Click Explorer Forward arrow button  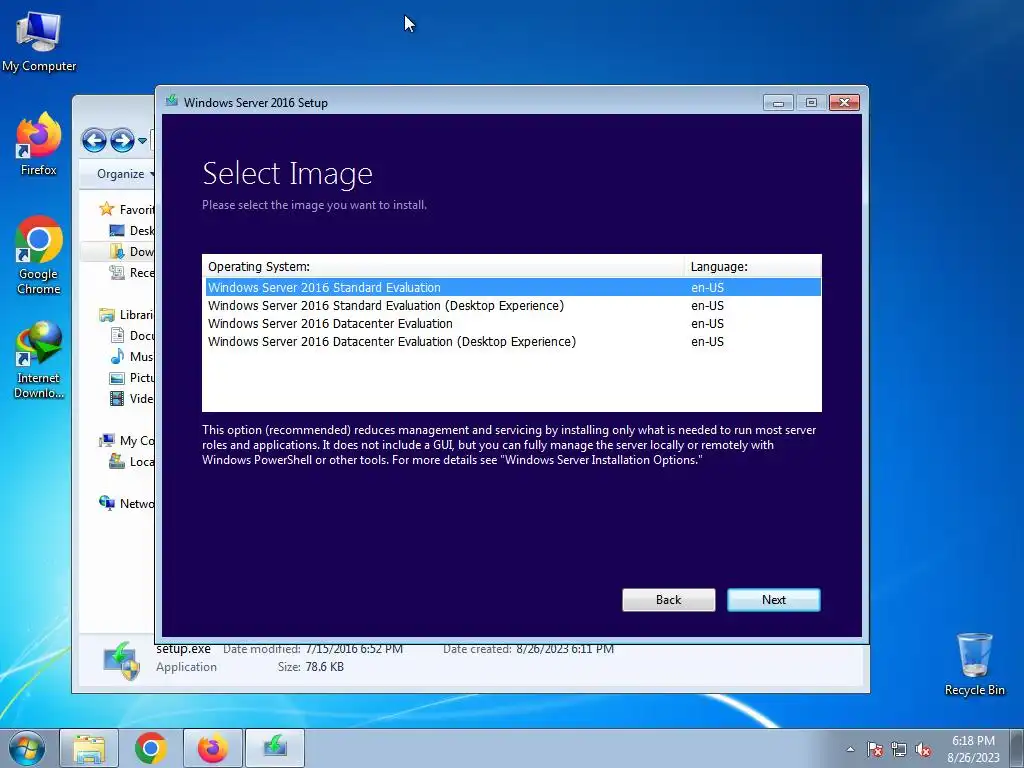[122, 140]
